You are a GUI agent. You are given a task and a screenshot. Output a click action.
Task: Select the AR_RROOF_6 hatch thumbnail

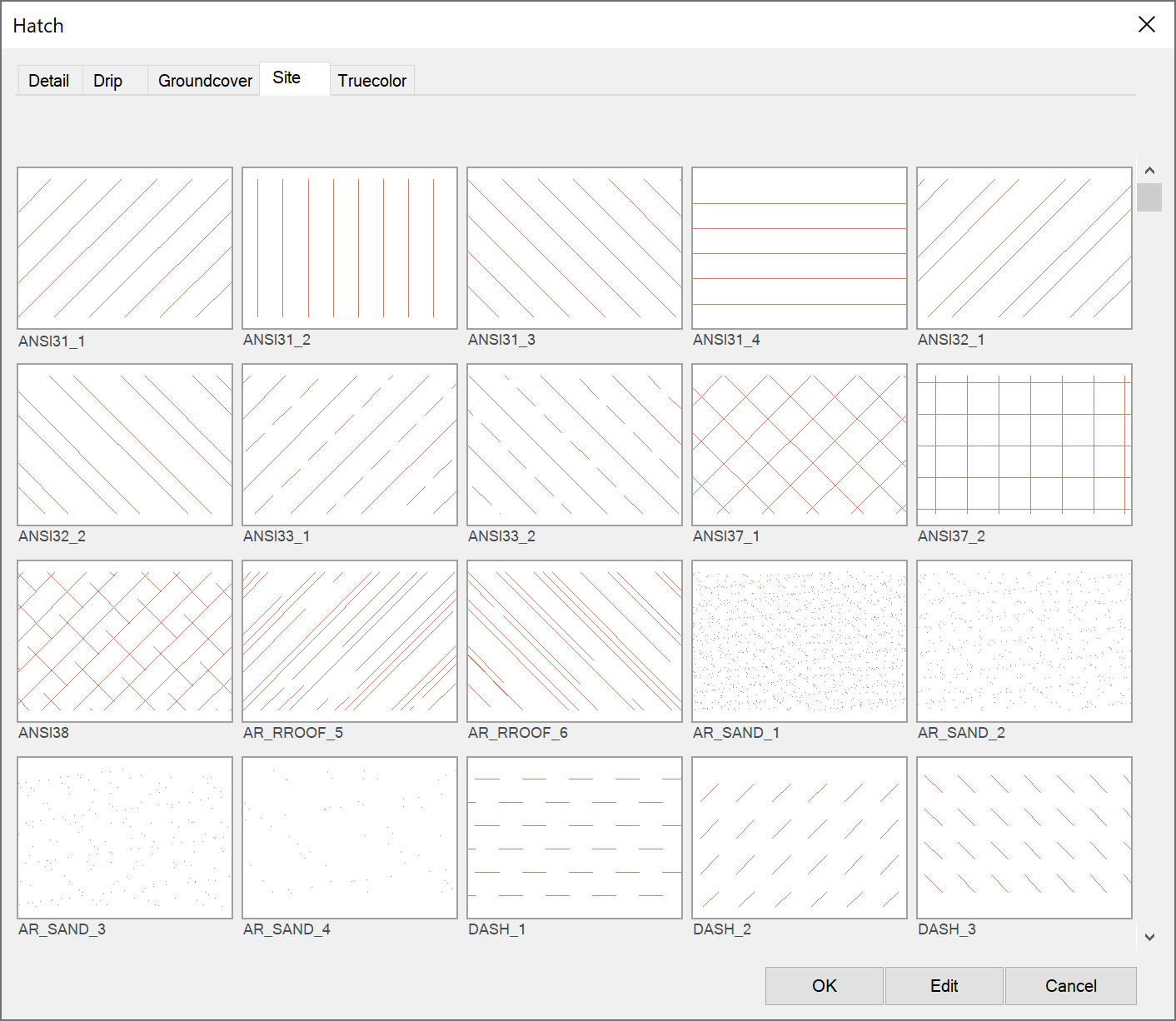click(575, 641)
